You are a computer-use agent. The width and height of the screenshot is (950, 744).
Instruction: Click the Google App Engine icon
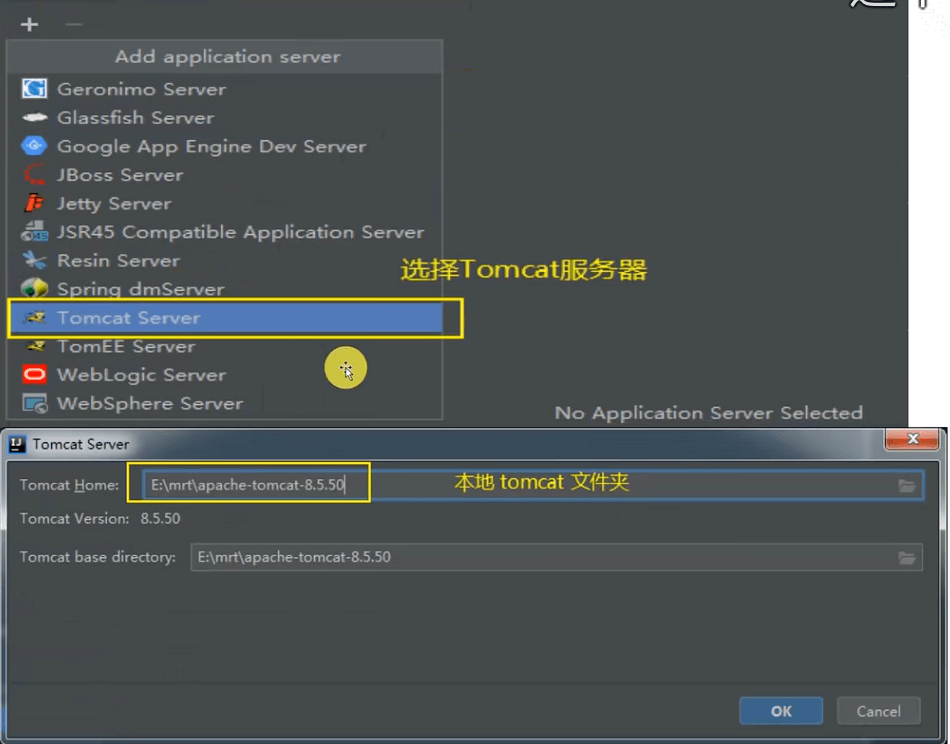[x=35, y=146]
